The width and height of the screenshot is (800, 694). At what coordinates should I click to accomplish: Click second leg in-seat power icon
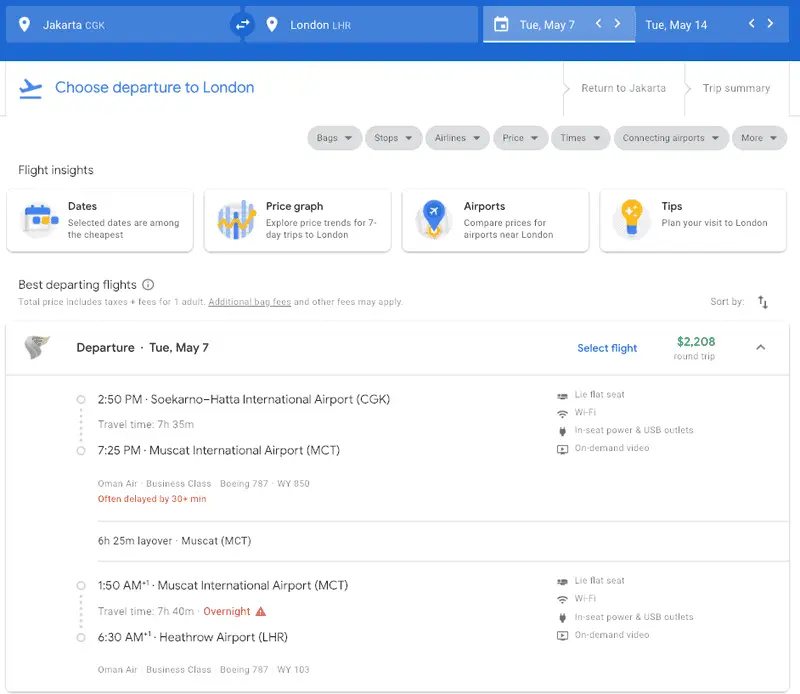pos(562,618)
